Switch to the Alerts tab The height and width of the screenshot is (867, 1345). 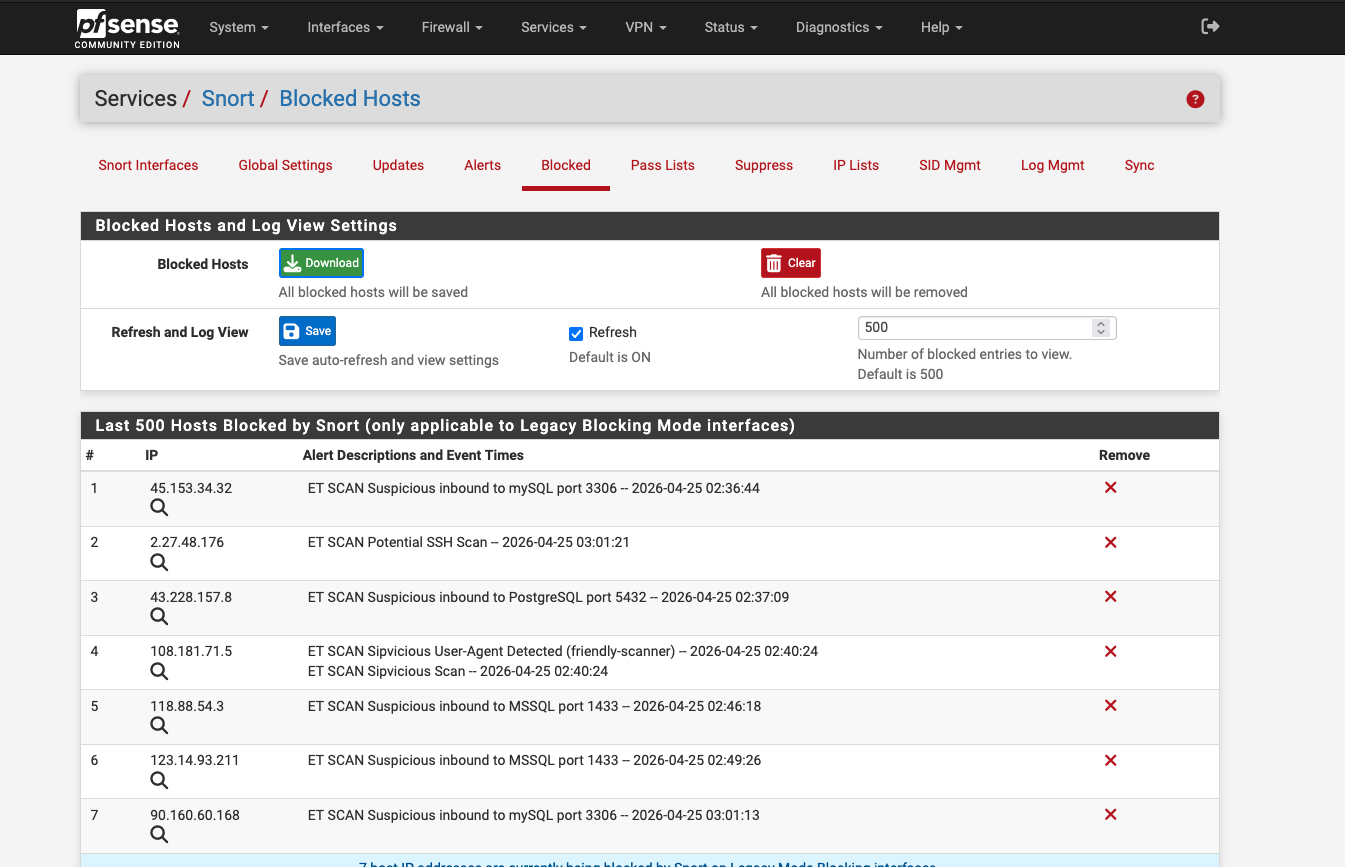click(x=482, y=165)
